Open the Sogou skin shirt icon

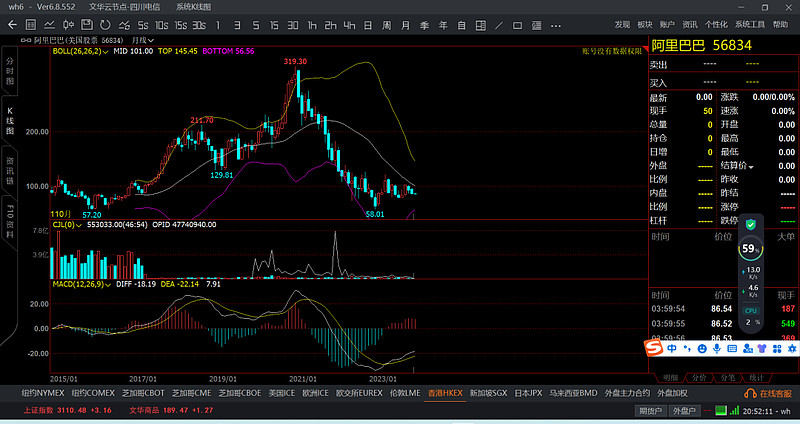click(762, 348)
